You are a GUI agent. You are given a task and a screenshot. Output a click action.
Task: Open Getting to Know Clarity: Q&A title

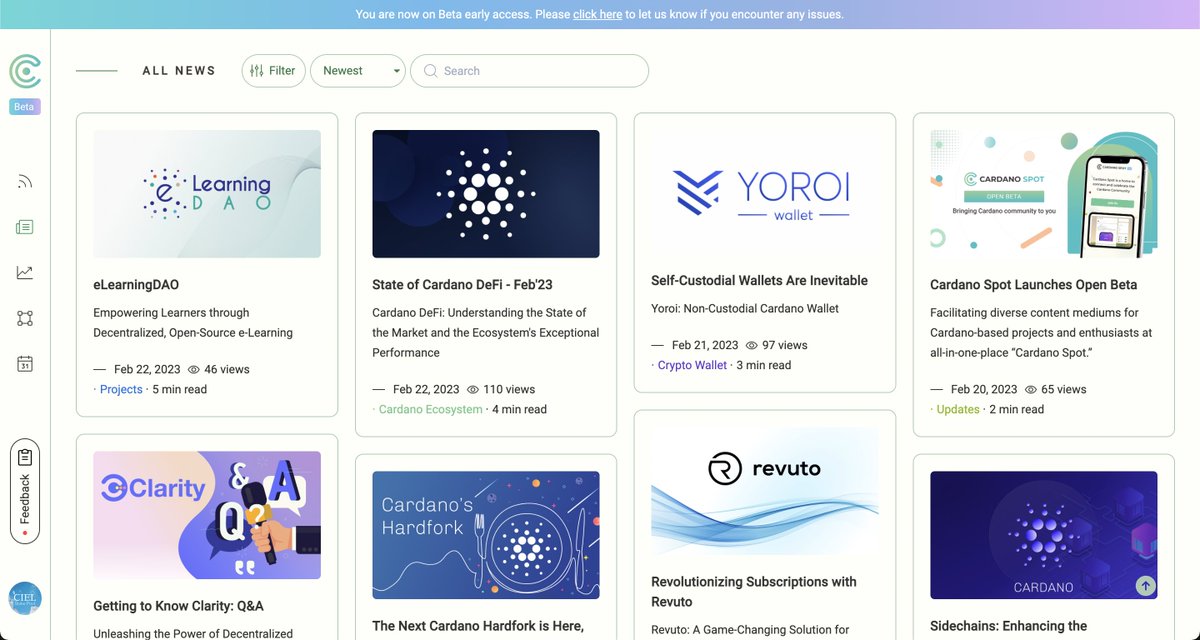[x=178, y=606]
